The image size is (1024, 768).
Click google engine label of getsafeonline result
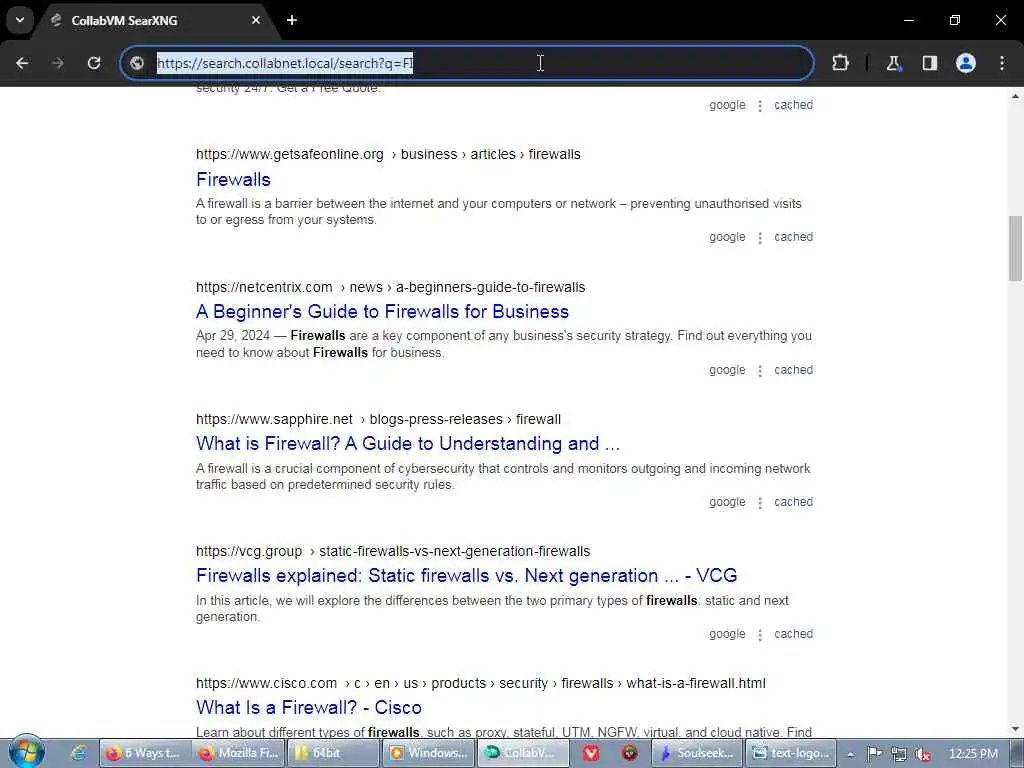click(x=727, y=237)
